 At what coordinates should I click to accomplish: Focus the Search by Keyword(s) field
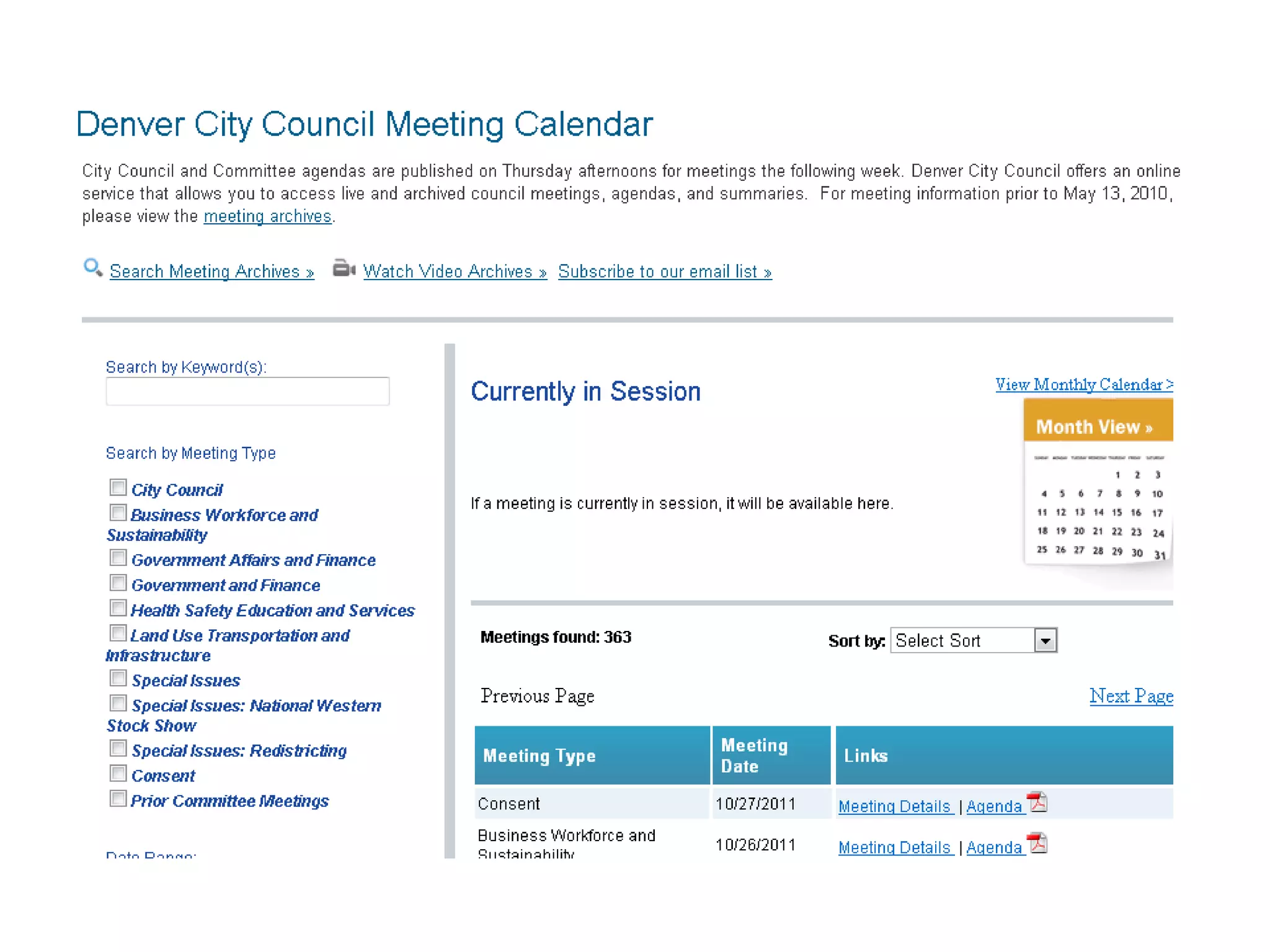(x=247, y=392)
